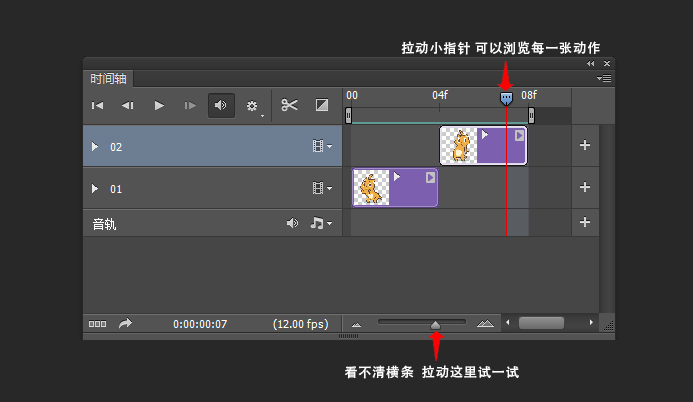Click the 04f mark on ruler

coord(440,95)
